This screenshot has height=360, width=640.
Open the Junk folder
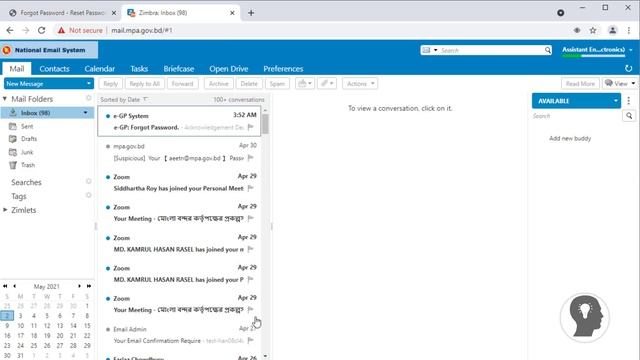(x=27, y=152)
